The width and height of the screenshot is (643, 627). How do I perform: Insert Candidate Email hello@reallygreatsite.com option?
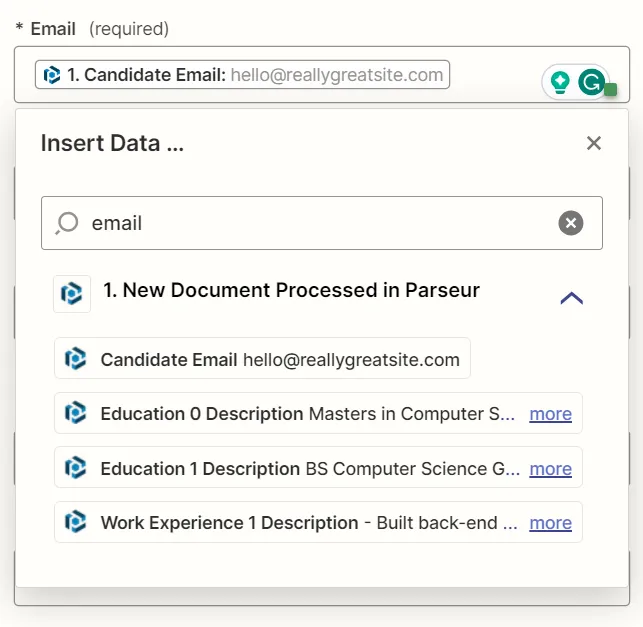pyautogui.click(x=262, y=358)
